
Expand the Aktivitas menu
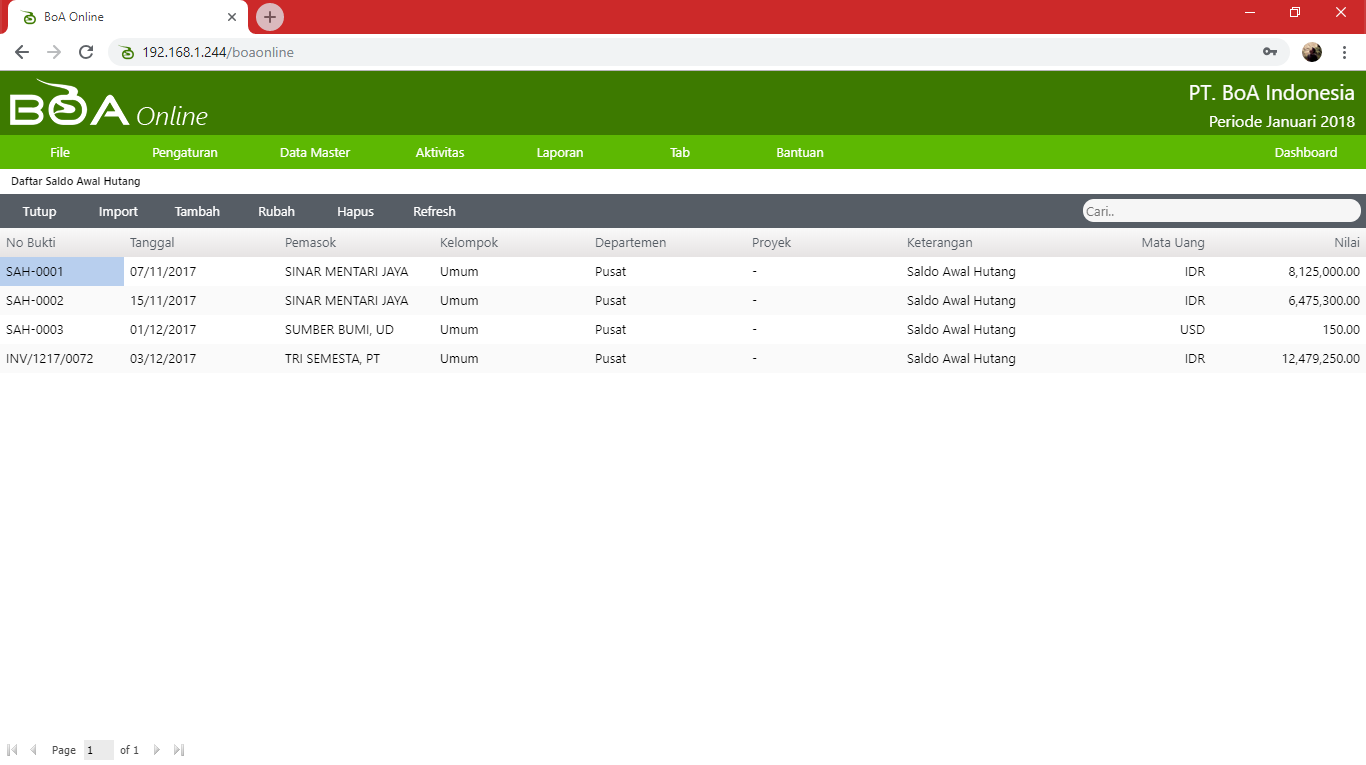click(x=440, y=153)
